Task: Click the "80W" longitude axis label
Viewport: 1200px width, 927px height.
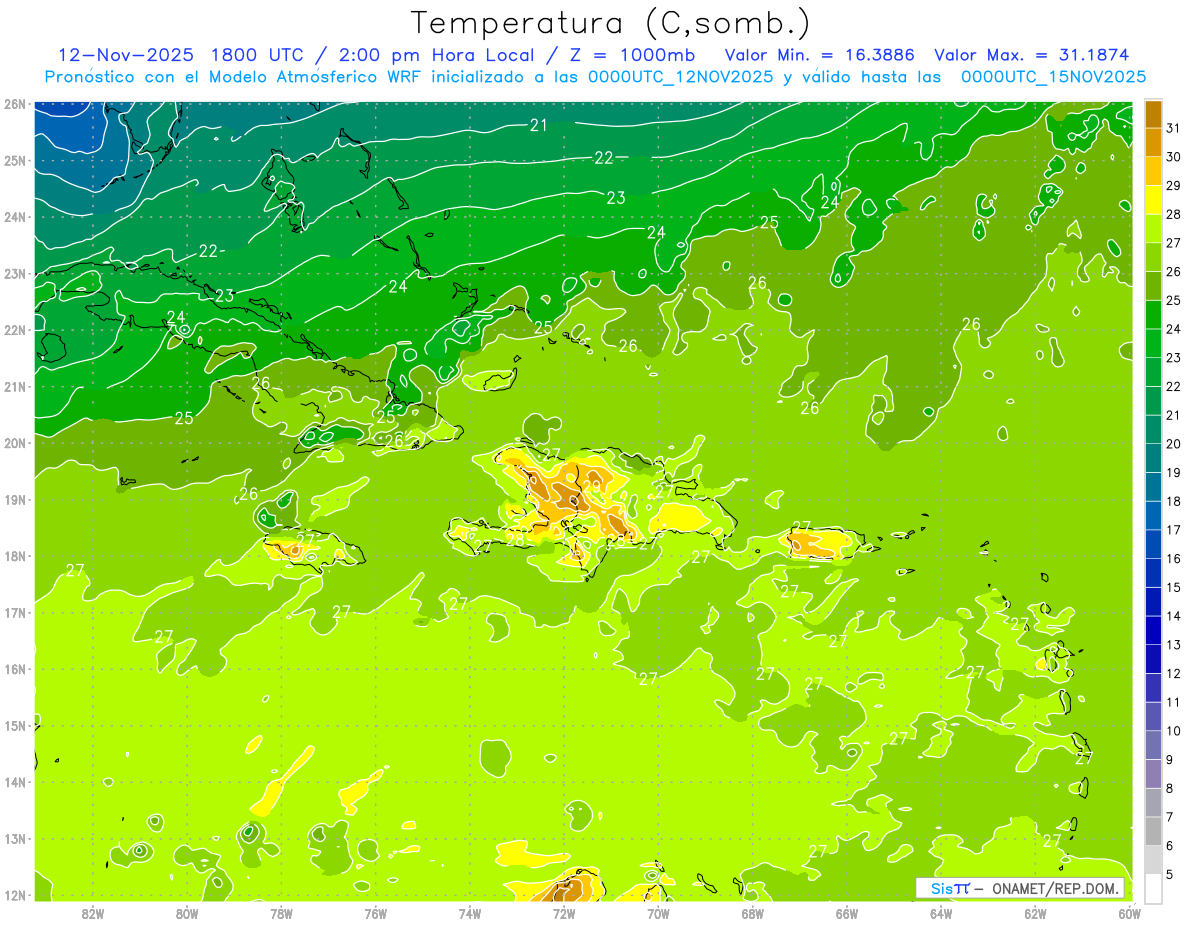Action: (x=187, y=912)
